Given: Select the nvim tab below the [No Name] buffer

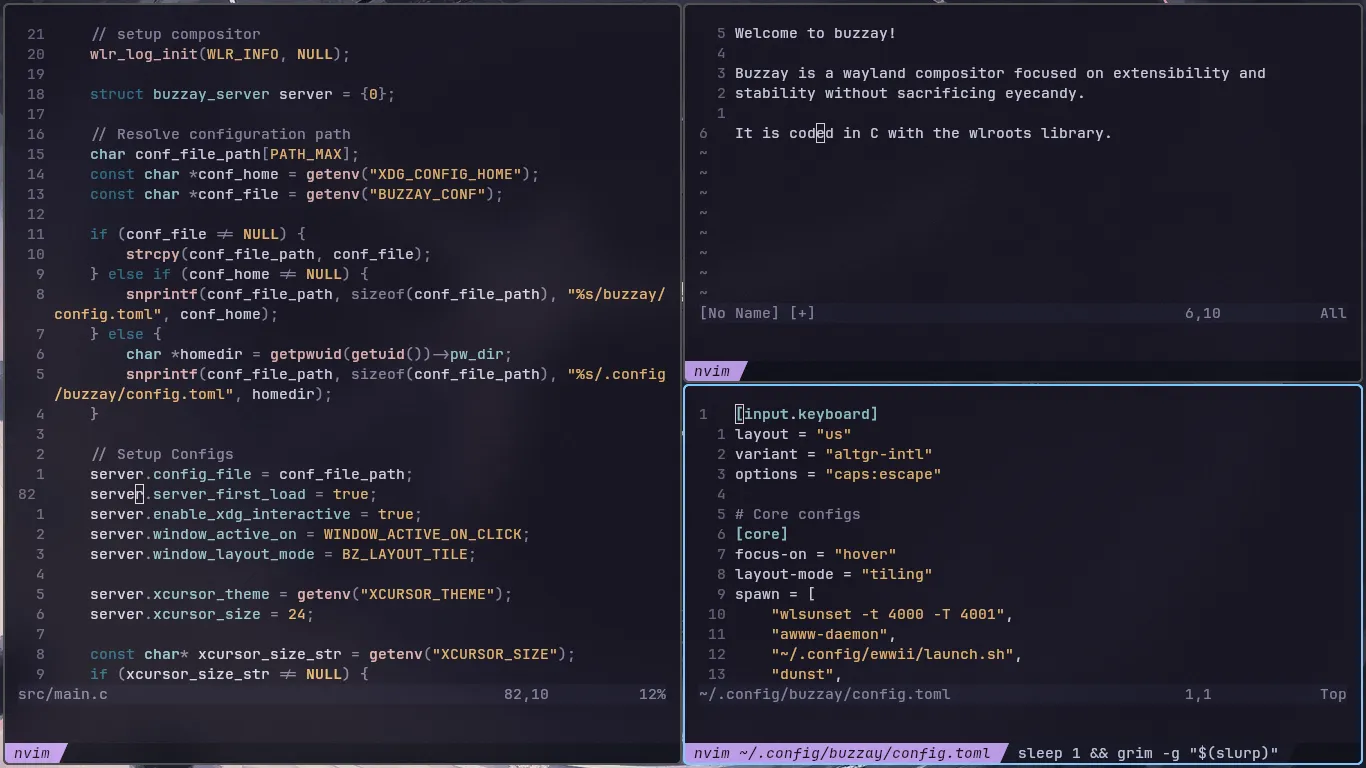Looking at the screenshot, I should [712, 371].
